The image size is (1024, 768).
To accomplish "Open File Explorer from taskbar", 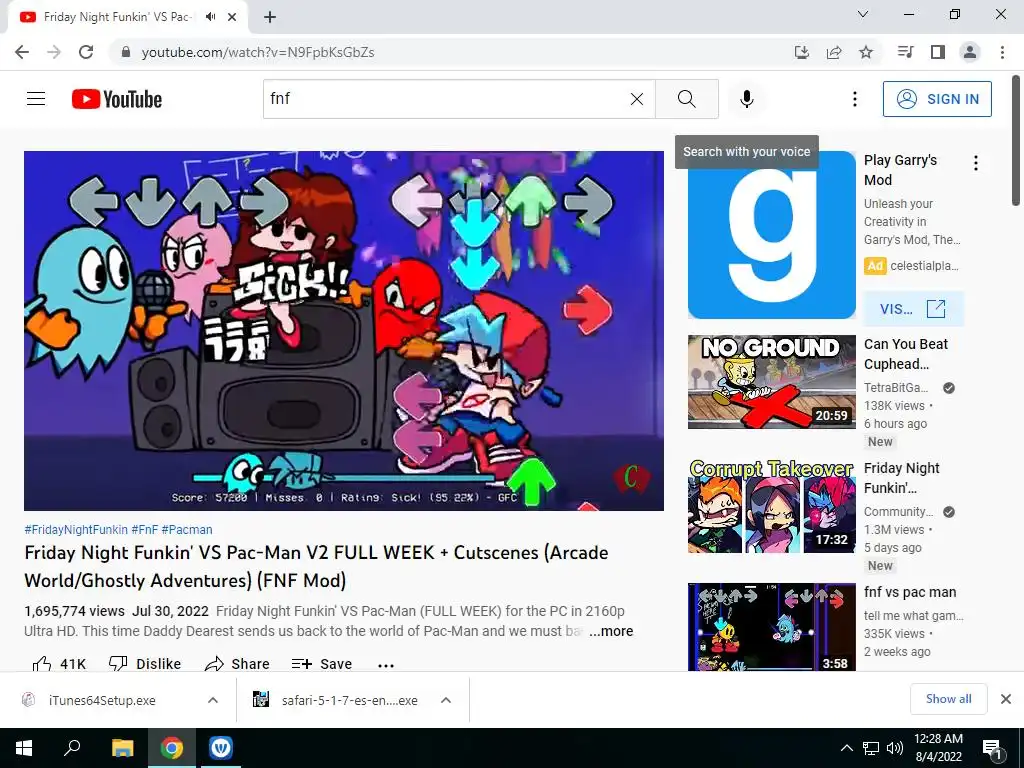I will [122, 748].
